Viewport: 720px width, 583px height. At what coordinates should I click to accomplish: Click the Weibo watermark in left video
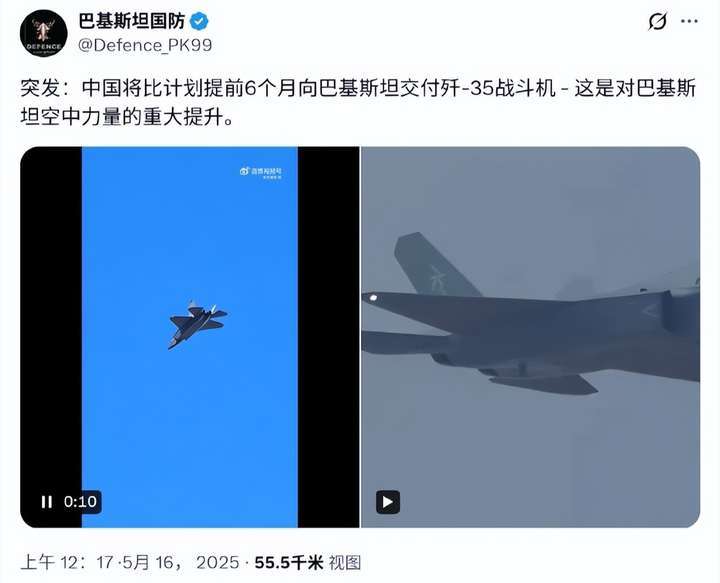click(x=261, y=173)
